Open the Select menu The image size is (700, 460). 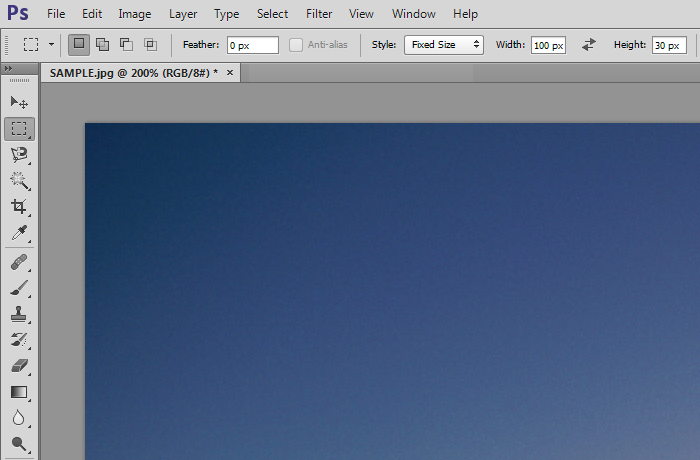point(272,14)
